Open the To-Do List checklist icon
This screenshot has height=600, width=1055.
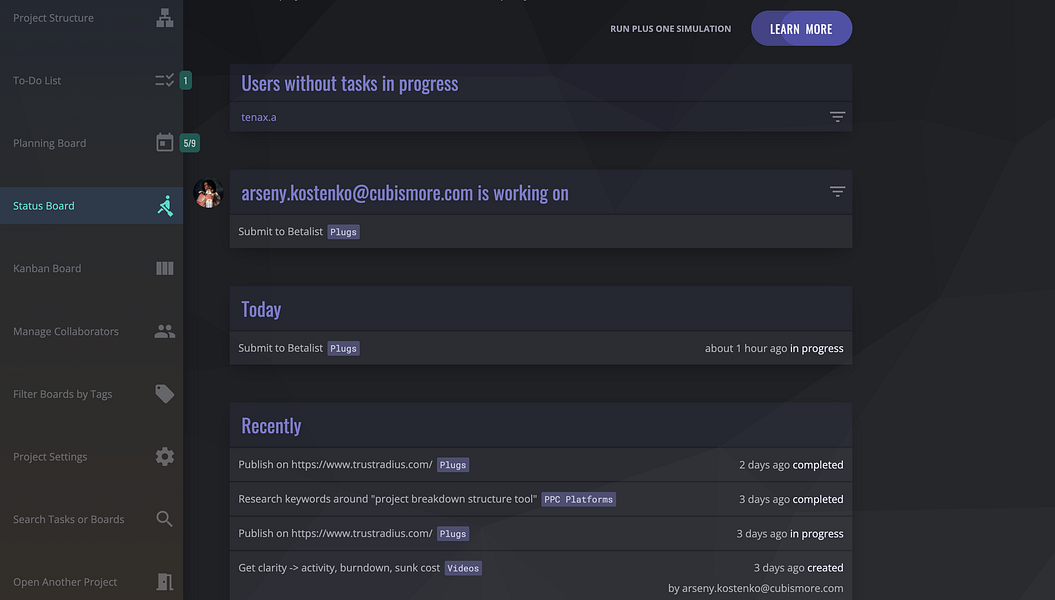[x=165, y=81]
